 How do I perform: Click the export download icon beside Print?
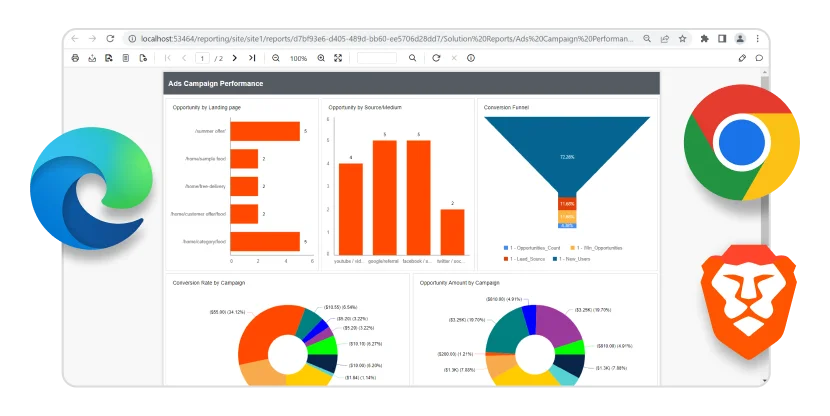pos(92,58)
